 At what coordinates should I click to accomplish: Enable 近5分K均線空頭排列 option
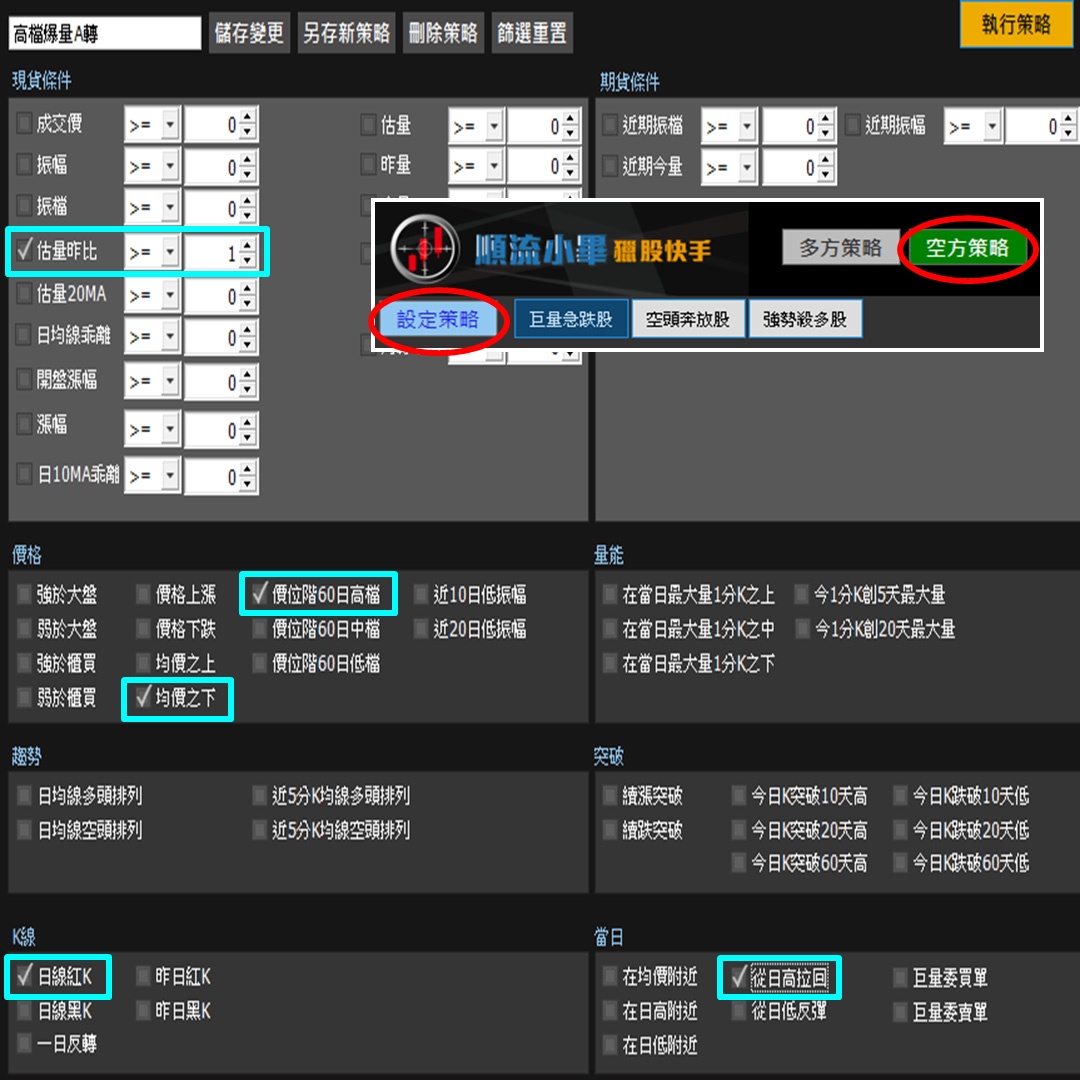tap(260, 830)
